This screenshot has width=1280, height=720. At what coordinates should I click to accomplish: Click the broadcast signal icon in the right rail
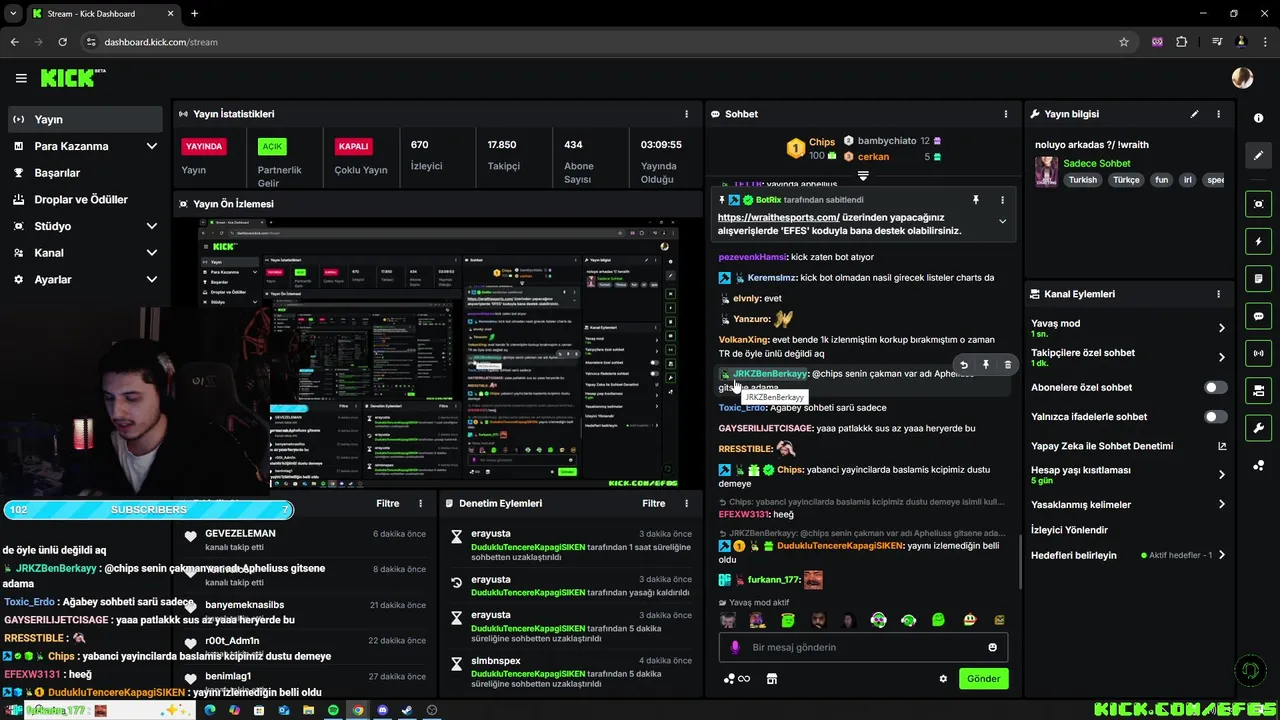(x=1258, y=353)
